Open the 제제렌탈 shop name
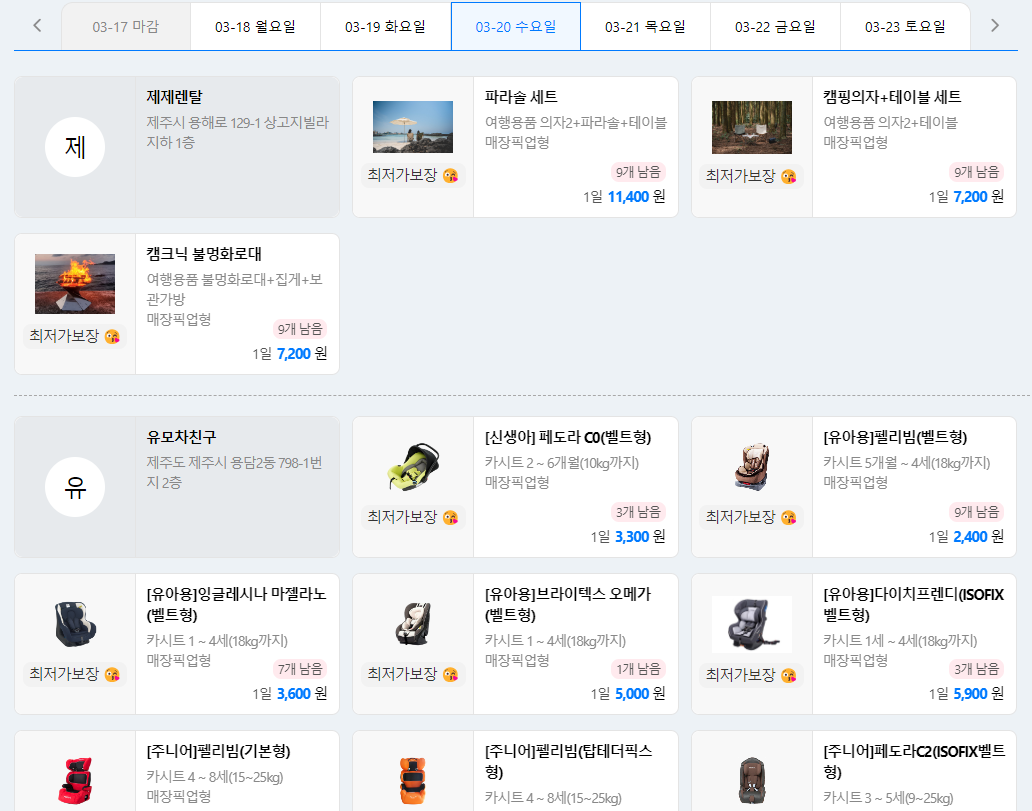Viewport: 1032px width, 811px height. pos(174,97)
